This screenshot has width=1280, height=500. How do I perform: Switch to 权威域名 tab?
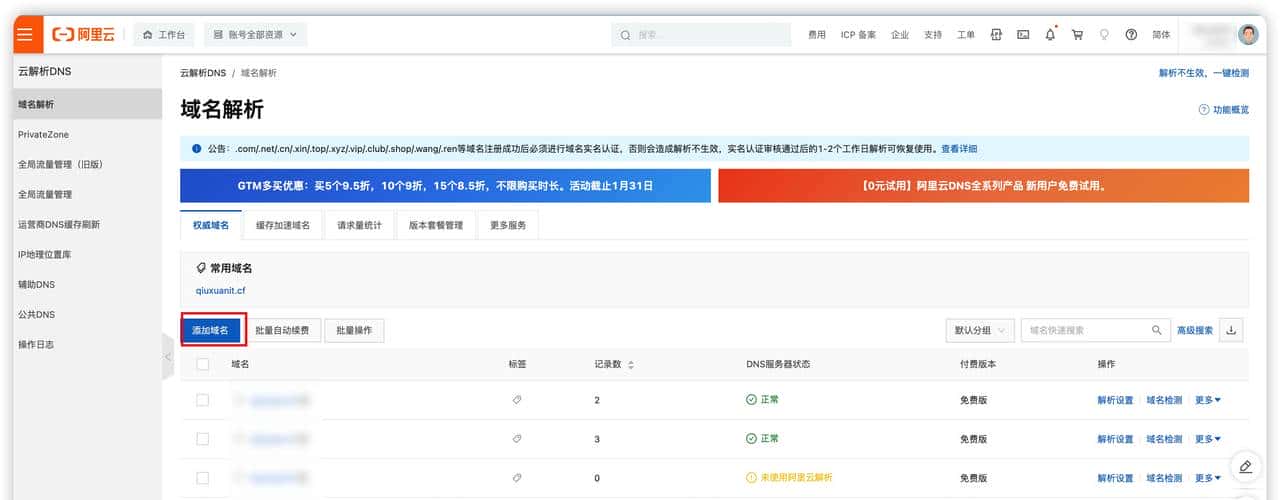[211, 225]
